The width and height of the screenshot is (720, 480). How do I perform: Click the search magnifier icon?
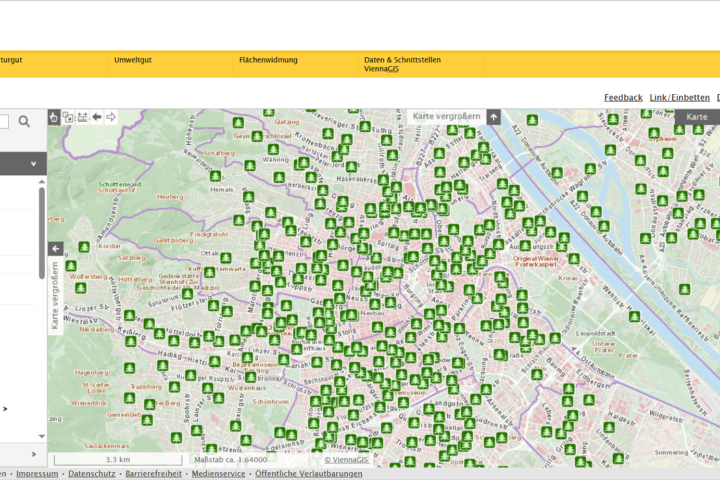click(24, 121)
